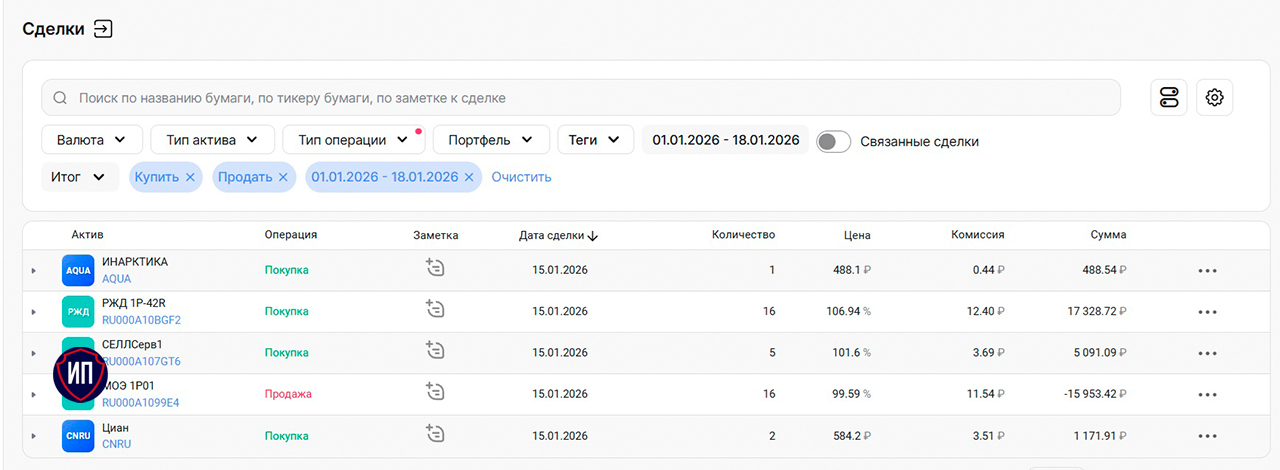Open the RU000A10BGF2 ticker link

click(141, 320)
